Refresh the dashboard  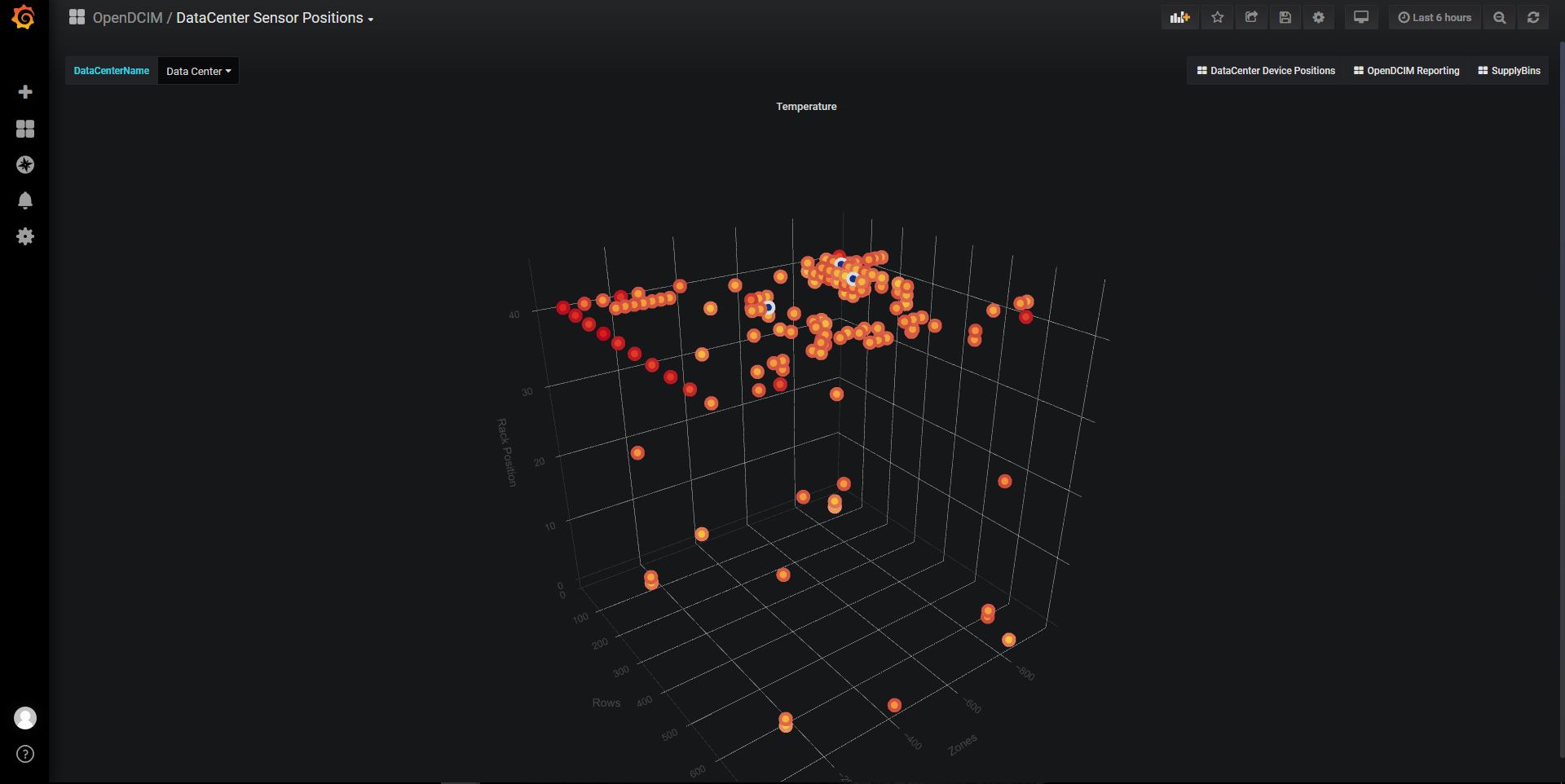tap(1533, 17)
